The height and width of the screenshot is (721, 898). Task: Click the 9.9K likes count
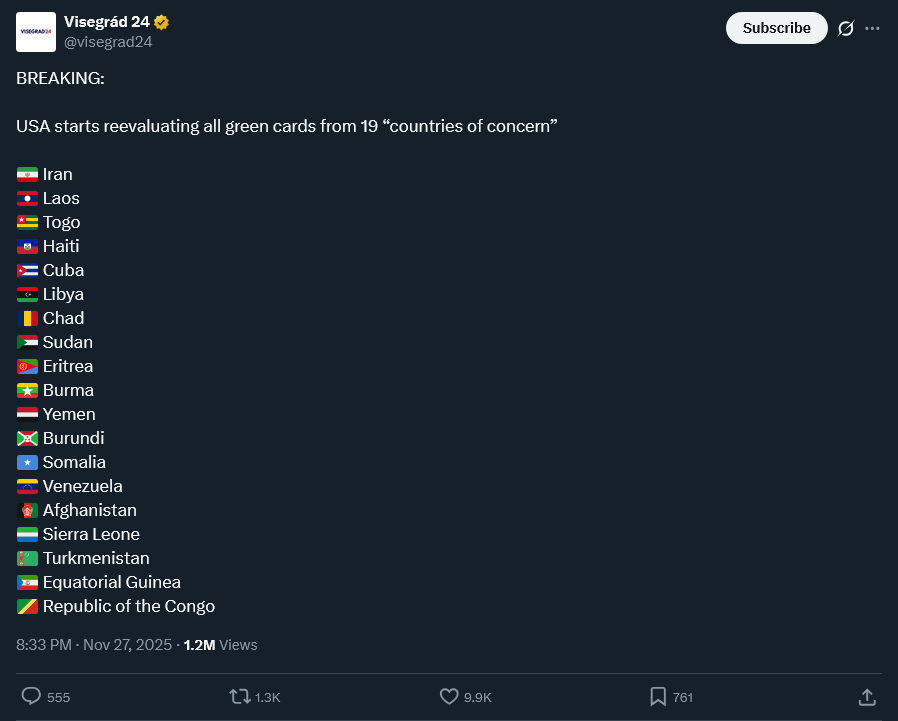tap(478, 697)
